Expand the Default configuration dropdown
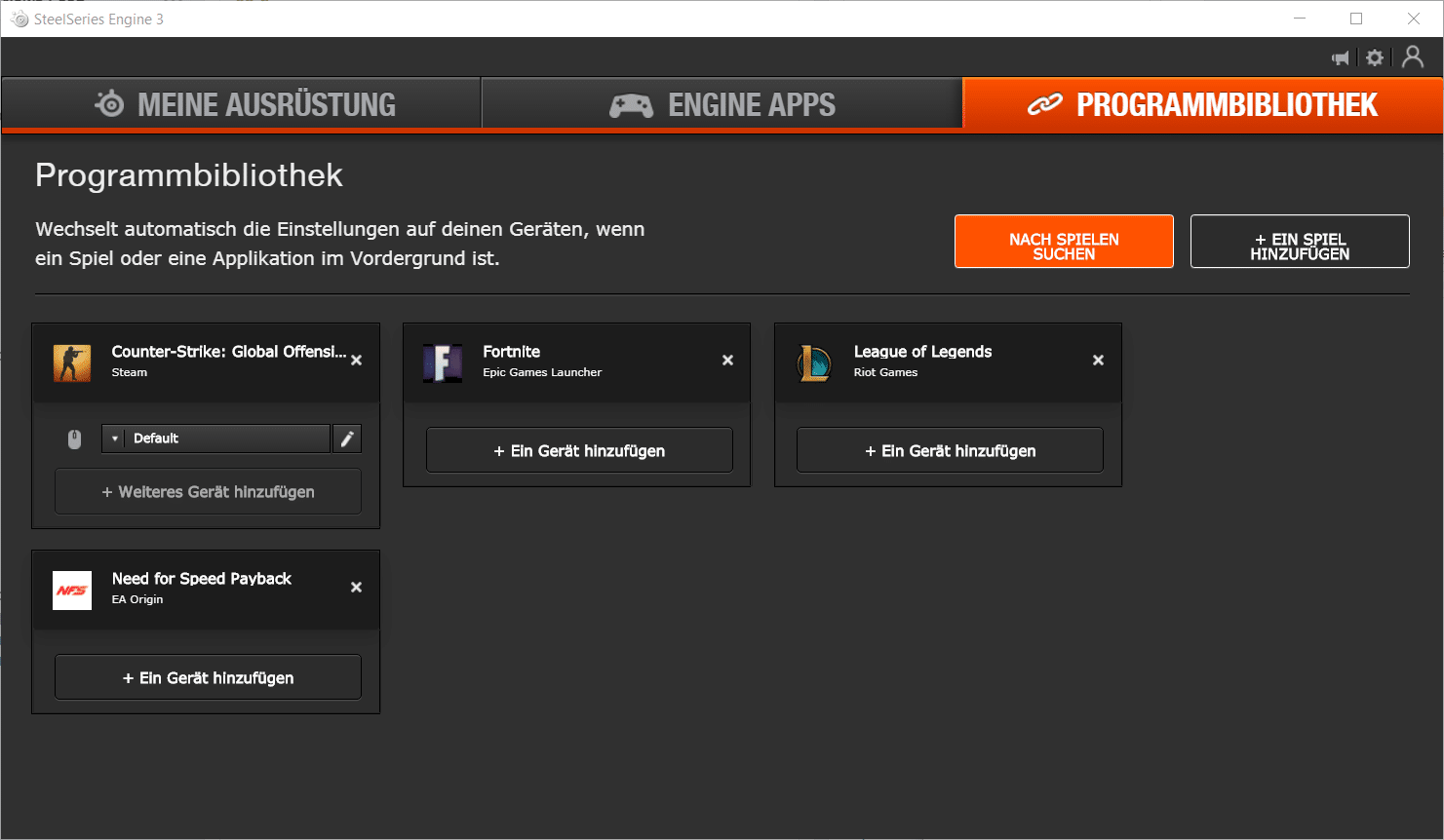Image resolution: width=1444 pixels, height=840 pixels. [x=215, y=439]
